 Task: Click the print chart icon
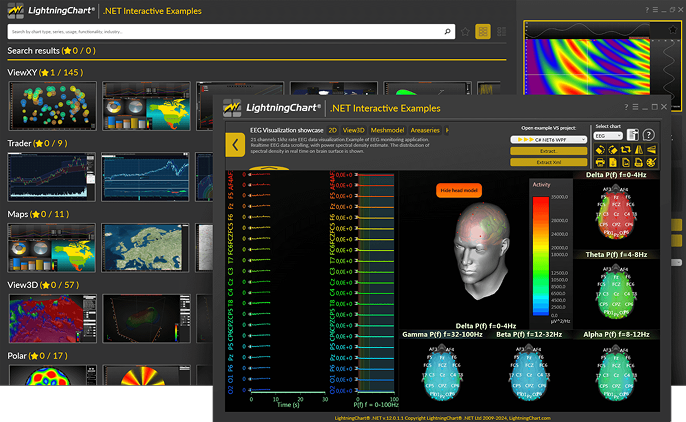click(600, 162)
